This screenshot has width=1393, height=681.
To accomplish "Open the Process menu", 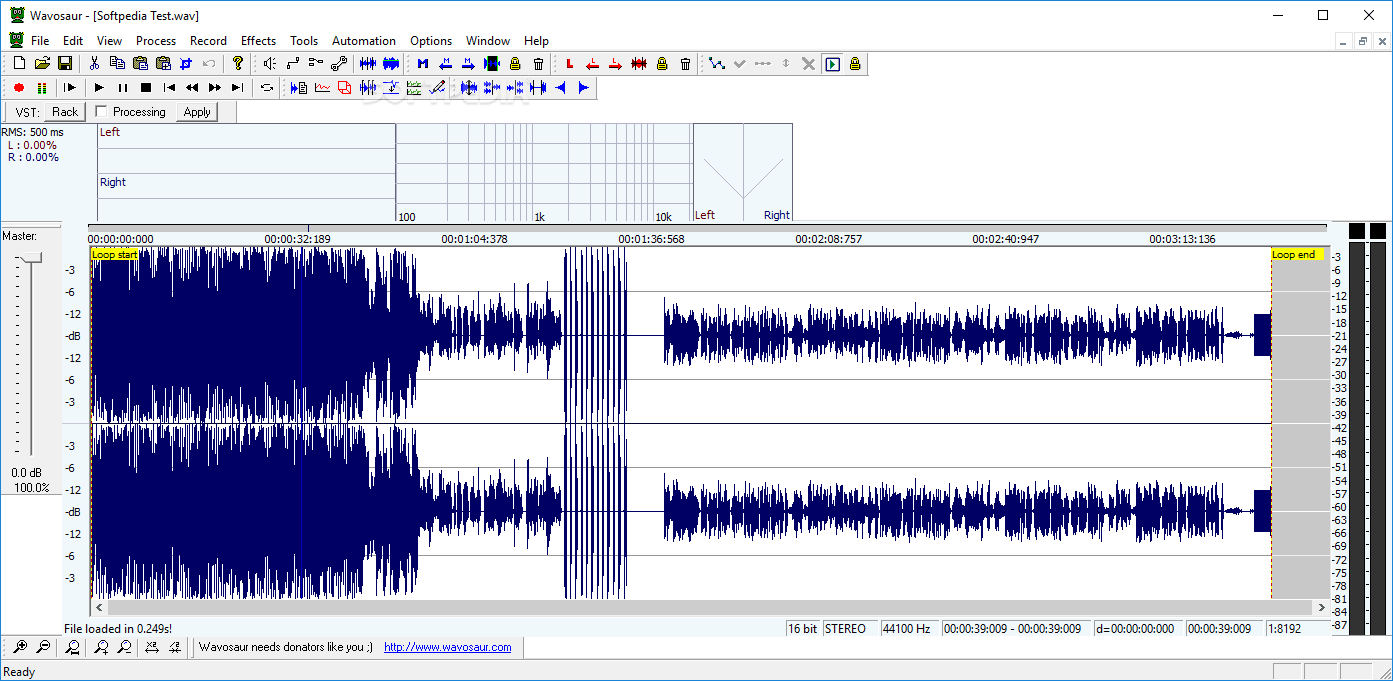I will [155, 41].
